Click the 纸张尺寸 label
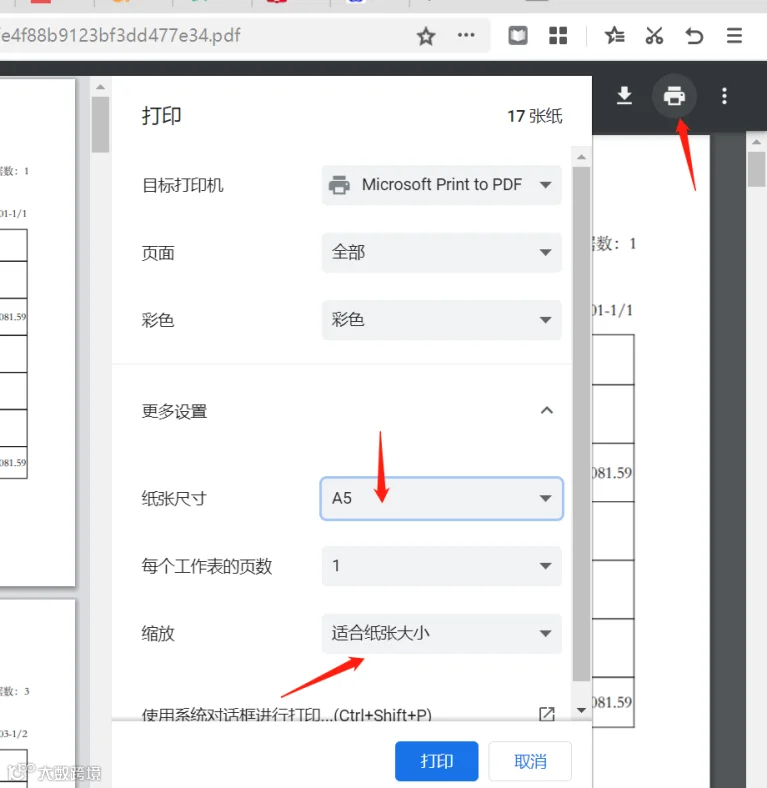Screen dimensions: 767x788 [x=174, y=499]
